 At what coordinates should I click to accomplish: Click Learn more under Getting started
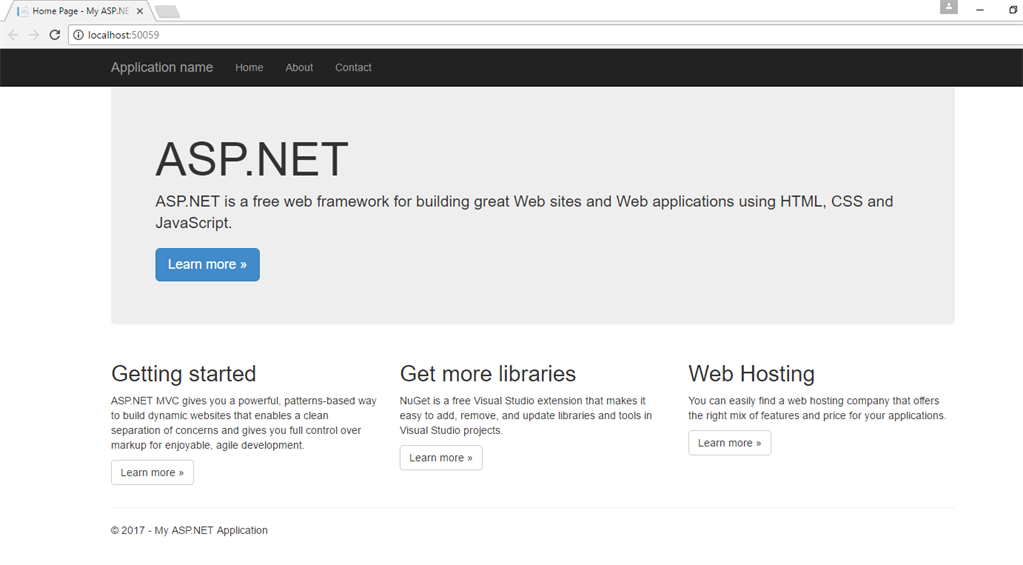(x=152, y=473)
